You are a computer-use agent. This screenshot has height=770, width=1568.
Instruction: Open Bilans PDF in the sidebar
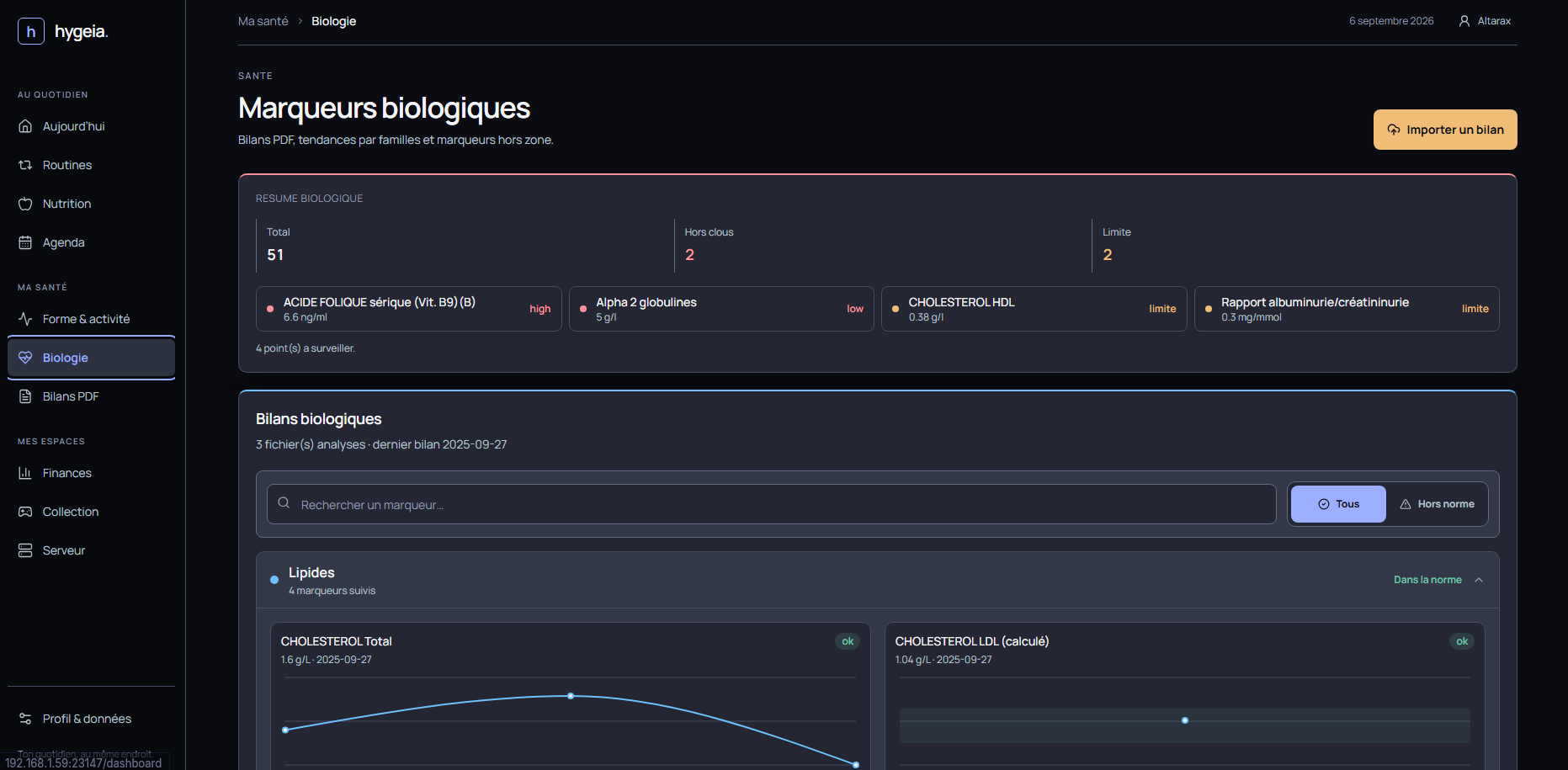click(x=91, y=396)
